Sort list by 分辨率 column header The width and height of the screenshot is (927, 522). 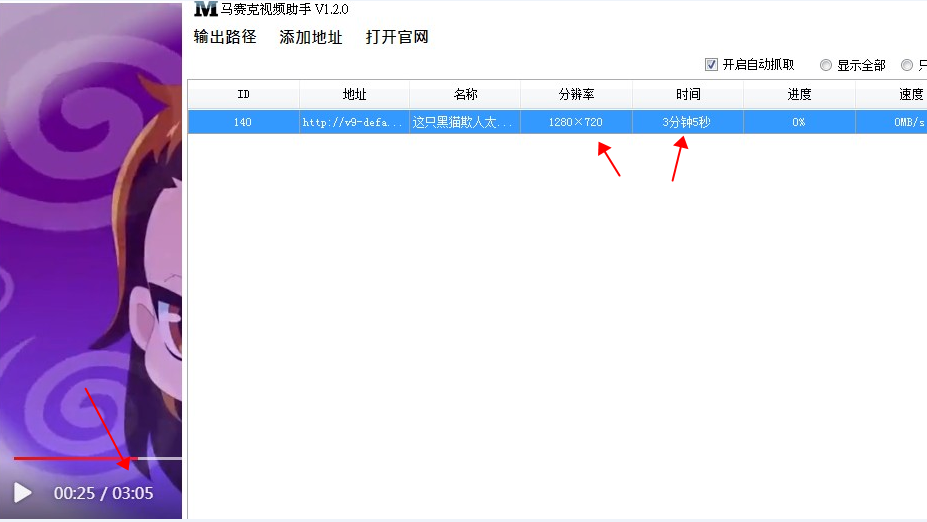[x=576, y=94]
